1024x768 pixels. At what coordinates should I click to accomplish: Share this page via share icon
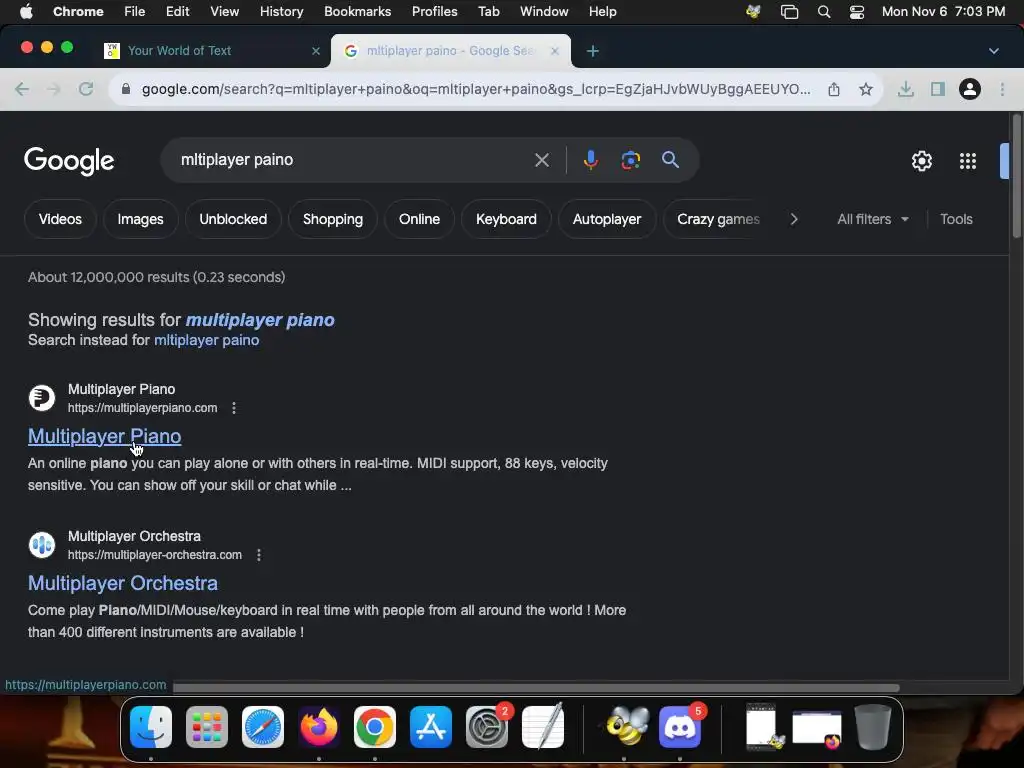click(834, 89)
